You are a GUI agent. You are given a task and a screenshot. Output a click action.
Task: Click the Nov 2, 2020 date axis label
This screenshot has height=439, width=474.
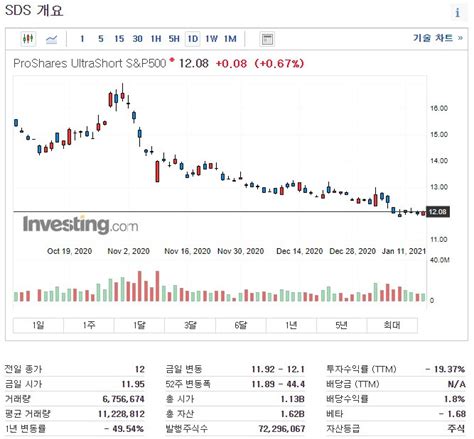[x=128, y=251]
